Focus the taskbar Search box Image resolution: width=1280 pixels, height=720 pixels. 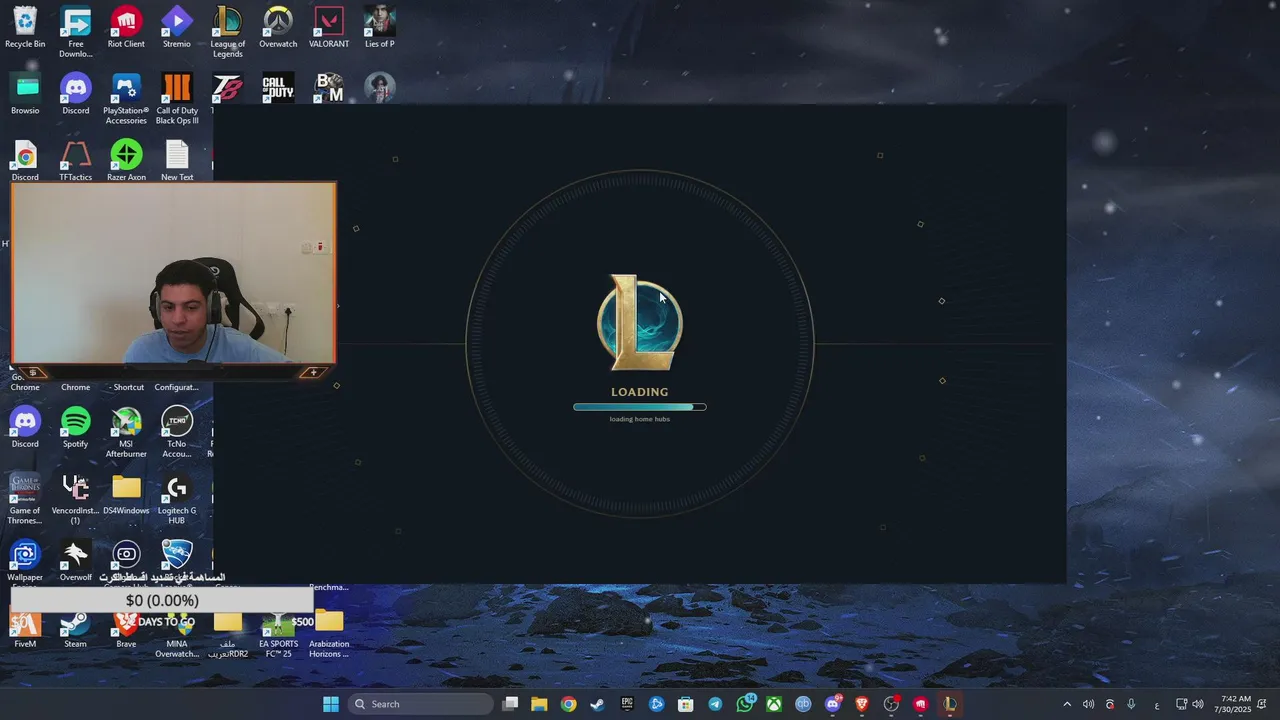(421, 704)
